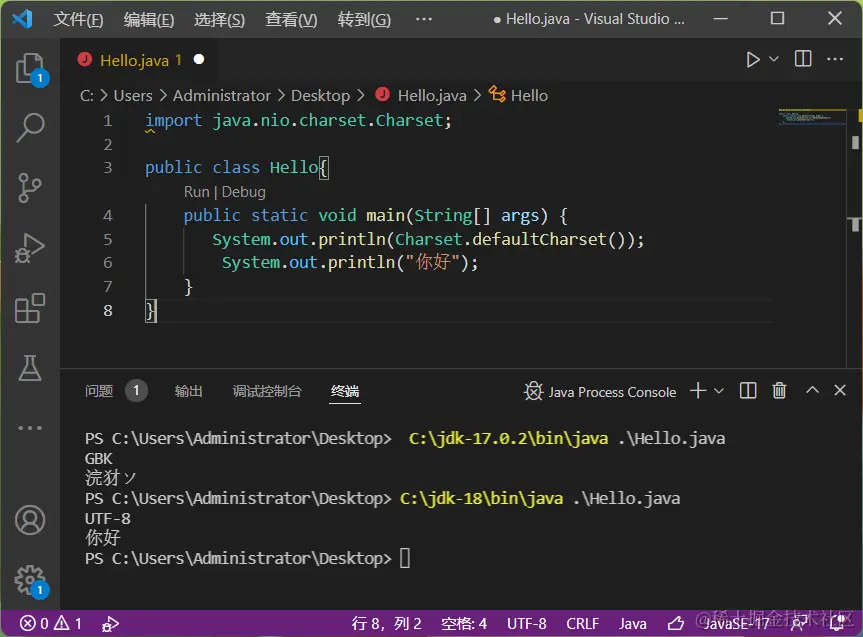Switch to the 输出 panel tab
The width and height of the screenshot is (863, 637).
(x=189, y=391)
